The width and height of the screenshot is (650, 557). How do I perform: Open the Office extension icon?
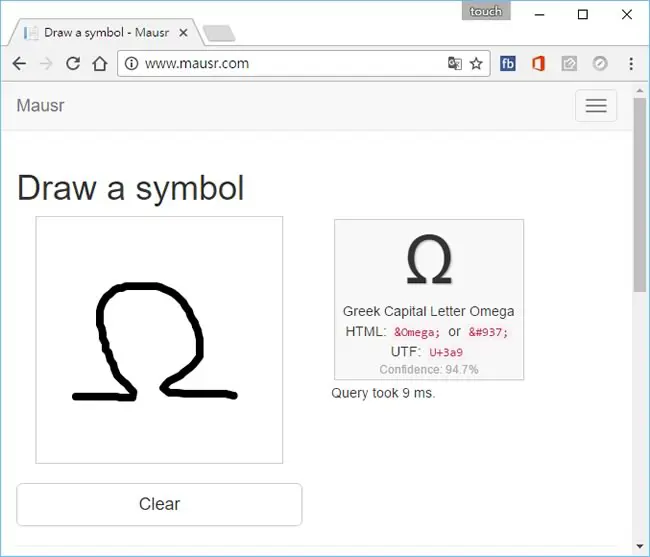coord(538,63)
